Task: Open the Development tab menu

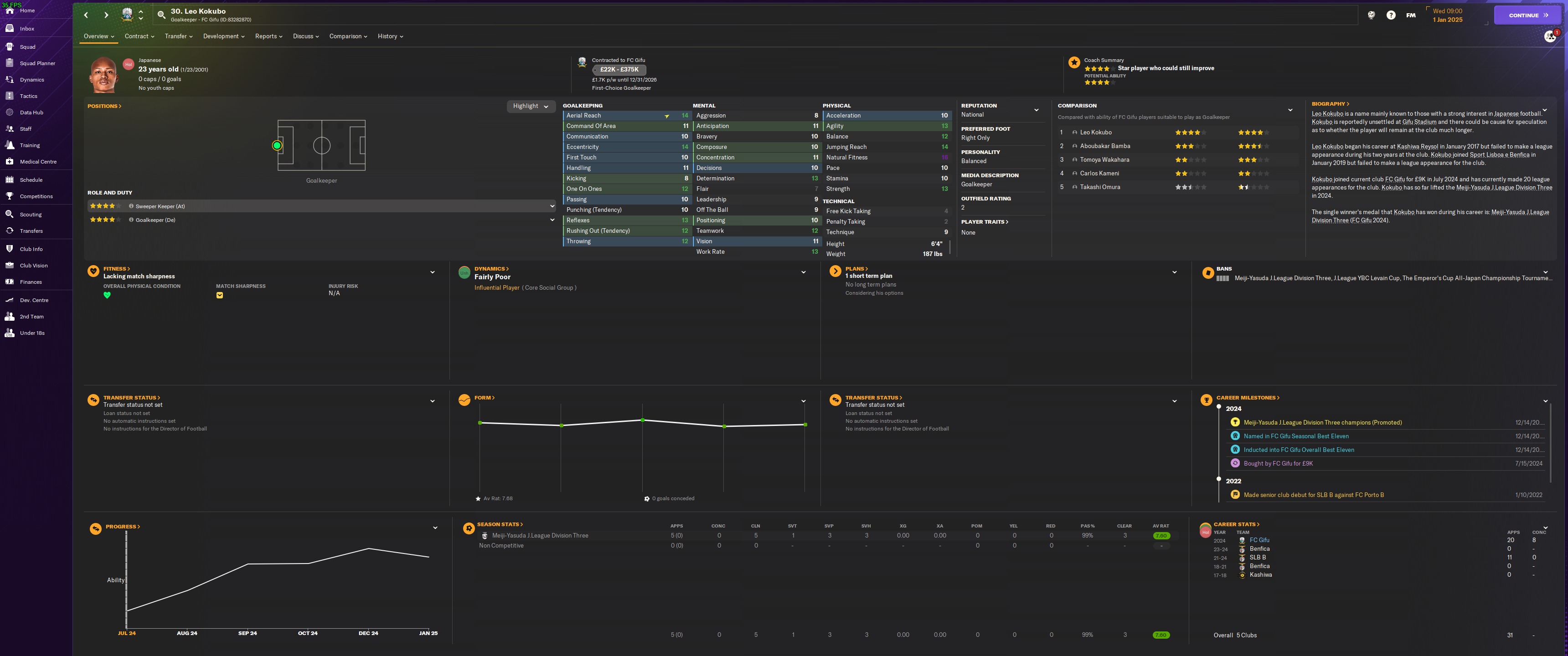Action: click(223, 36)
